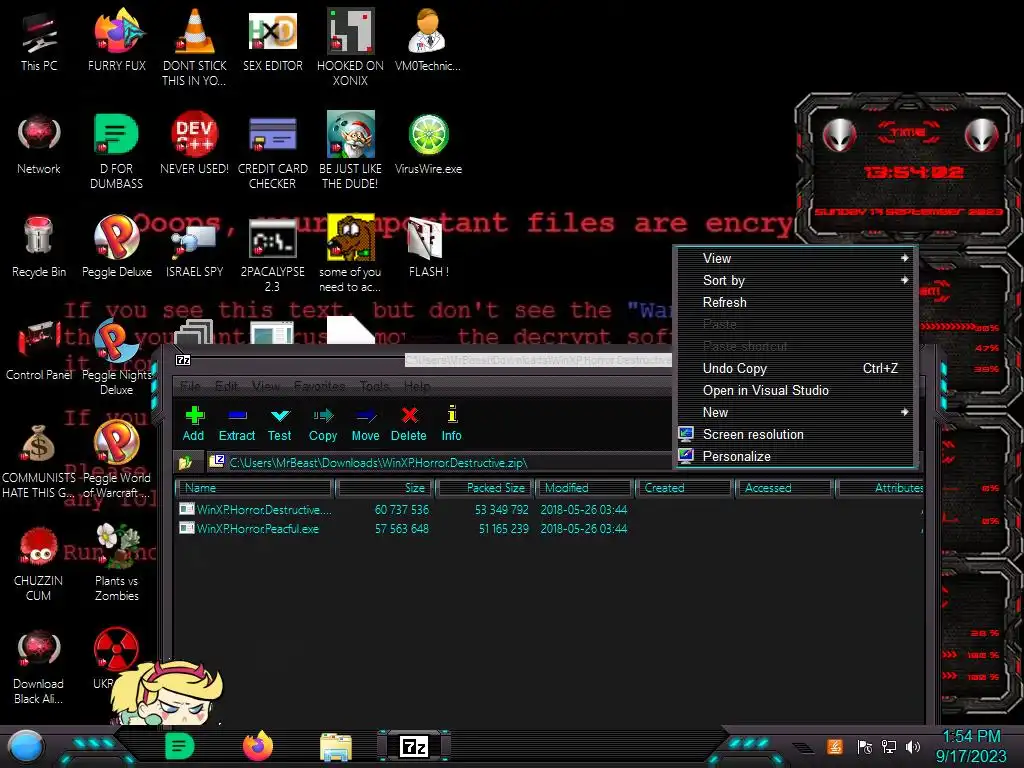The image size is (1024, 768).
Task: Go up one folder level in 7-Zip
Action: pyautogui.click(x=185, y=463)
